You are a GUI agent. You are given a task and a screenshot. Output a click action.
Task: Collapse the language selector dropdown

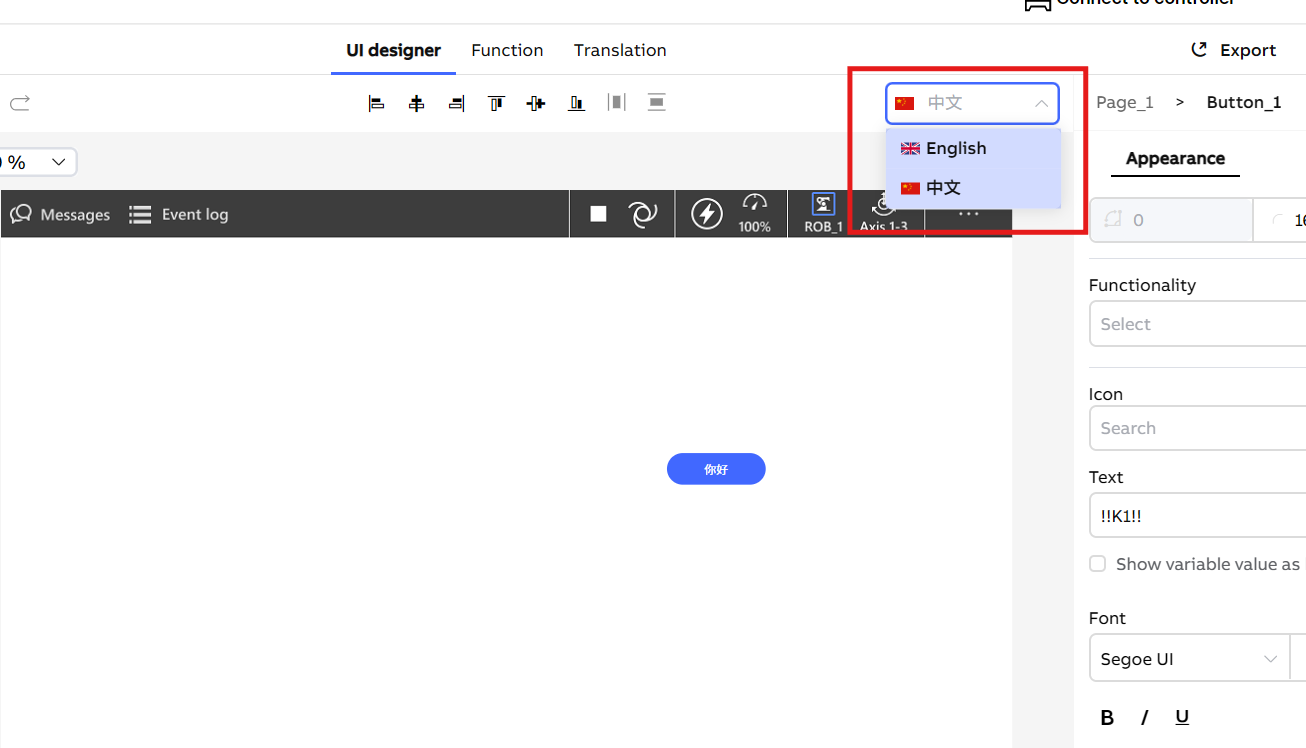pos(1041,103)
